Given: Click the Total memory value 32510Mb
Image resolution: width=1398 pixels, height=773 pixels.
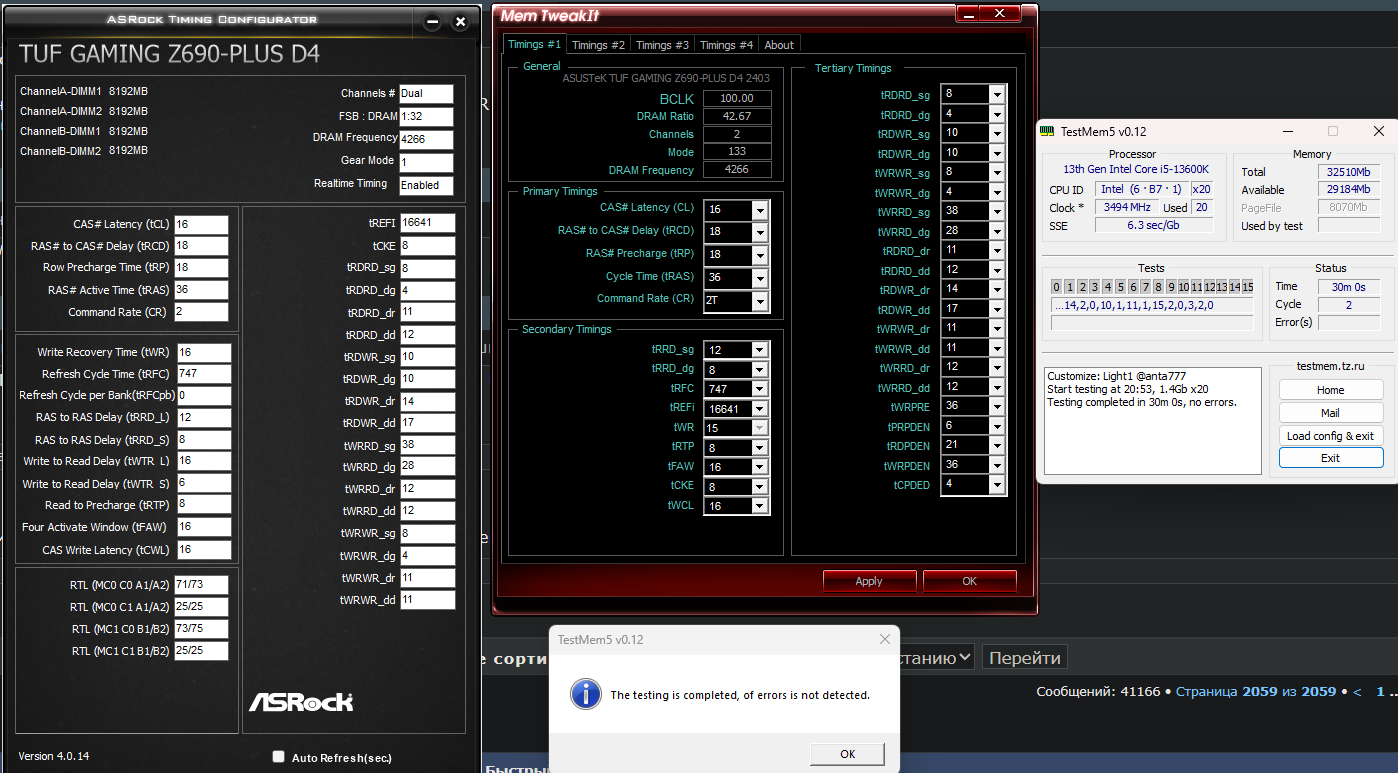Looking at the screenshot, I should tap(1348, 172).
